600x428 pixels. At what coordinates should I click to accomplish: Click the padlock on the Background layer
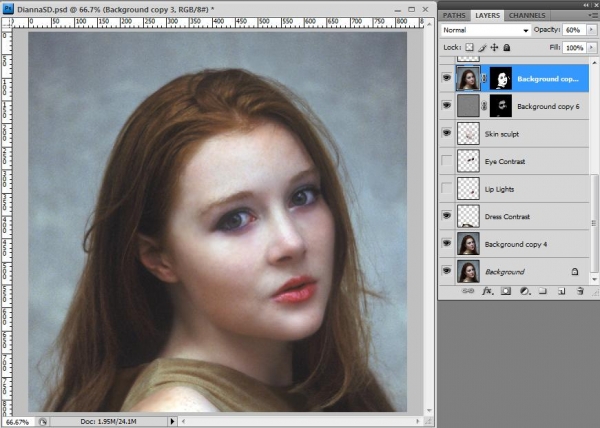(x=575, y=272)
